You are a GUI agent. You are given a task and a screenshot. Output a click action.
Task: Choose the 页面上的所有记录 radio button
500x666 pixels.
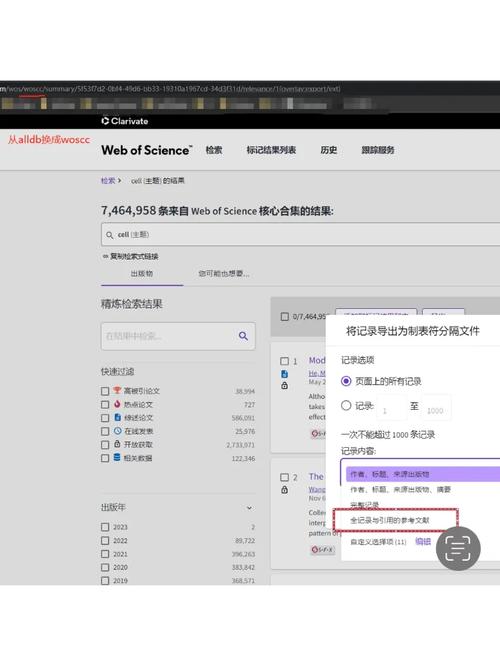pos(346,381)
